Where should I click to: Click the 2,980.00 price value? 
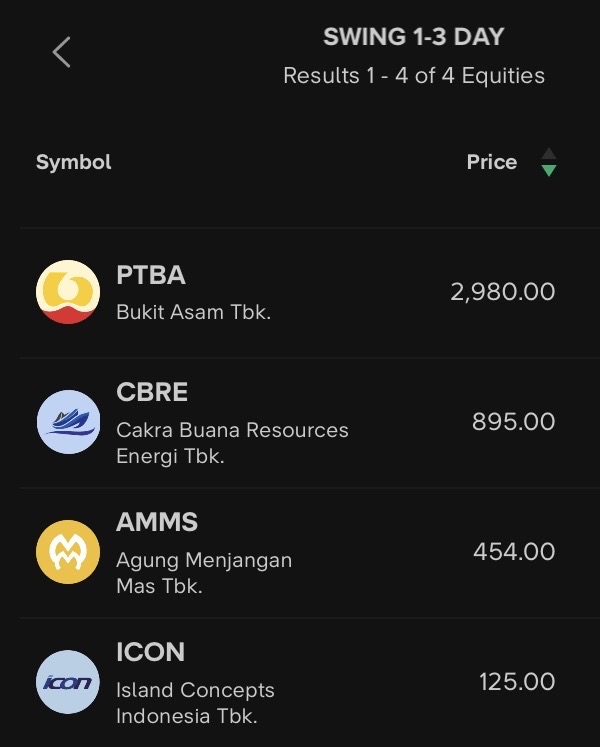pyautogui.click(x=502, y=292)
